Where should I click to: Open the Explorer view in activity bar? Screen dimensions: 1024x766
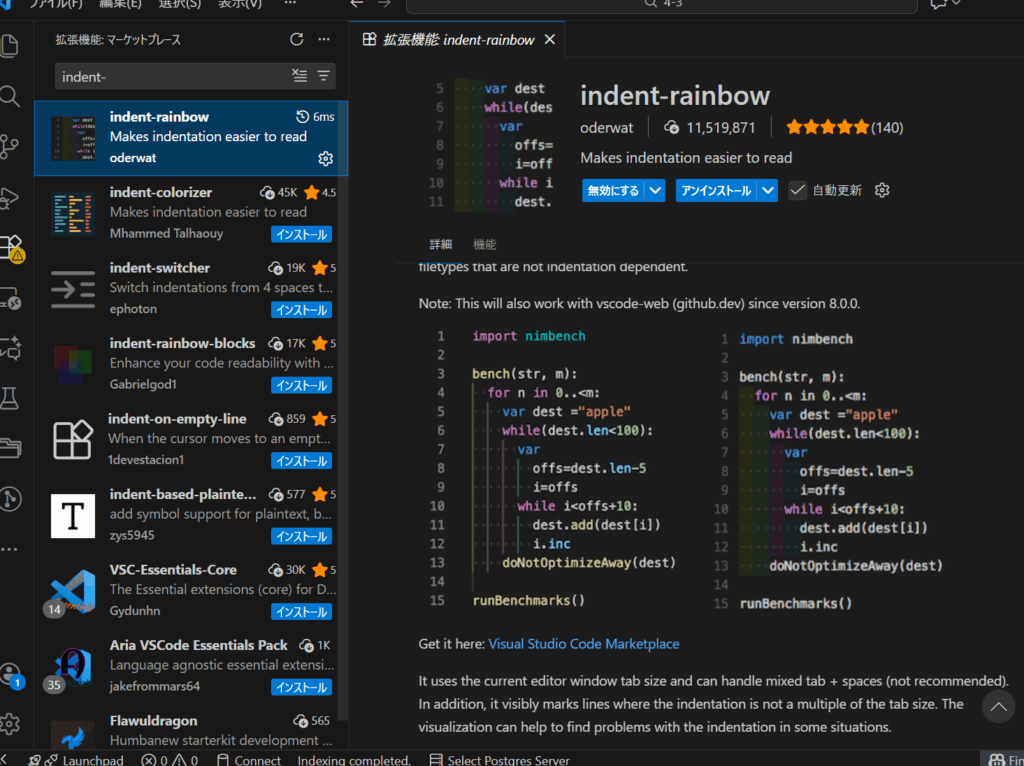click(x=10, y=46)
